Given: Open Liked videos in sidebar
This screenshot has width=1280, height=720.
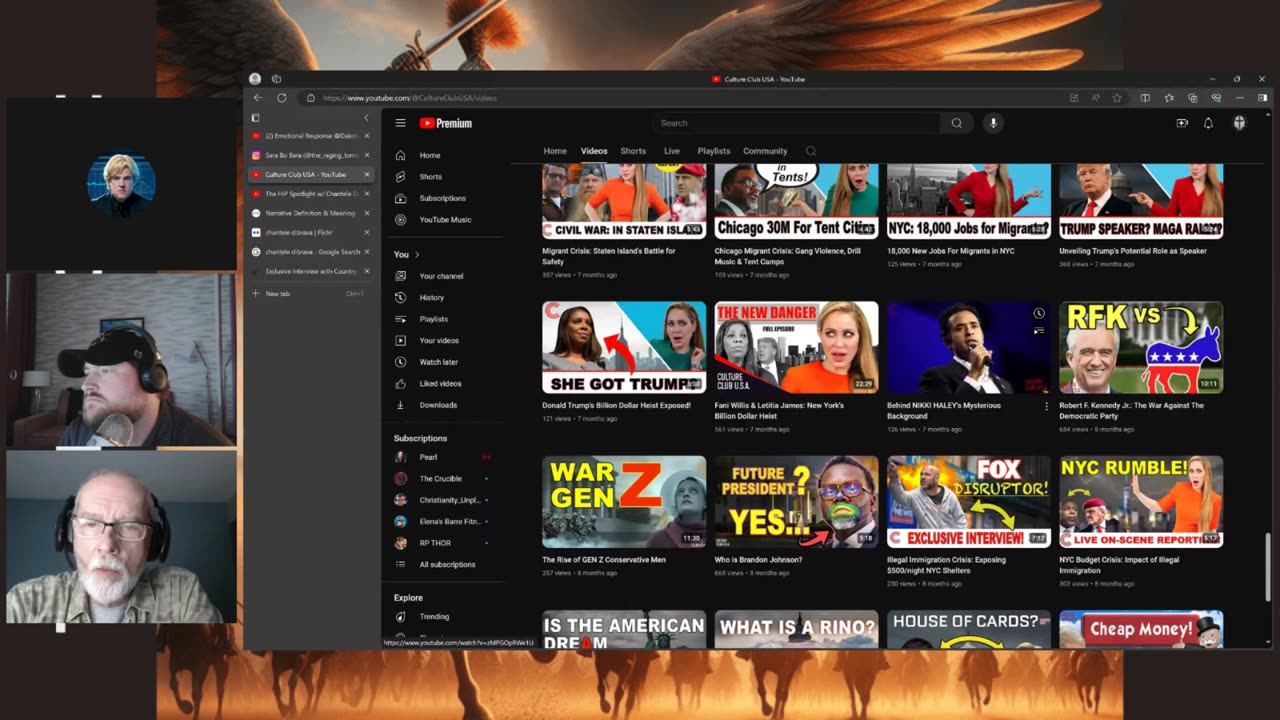Looking at the screenshot, I should (x=442, y=383).
